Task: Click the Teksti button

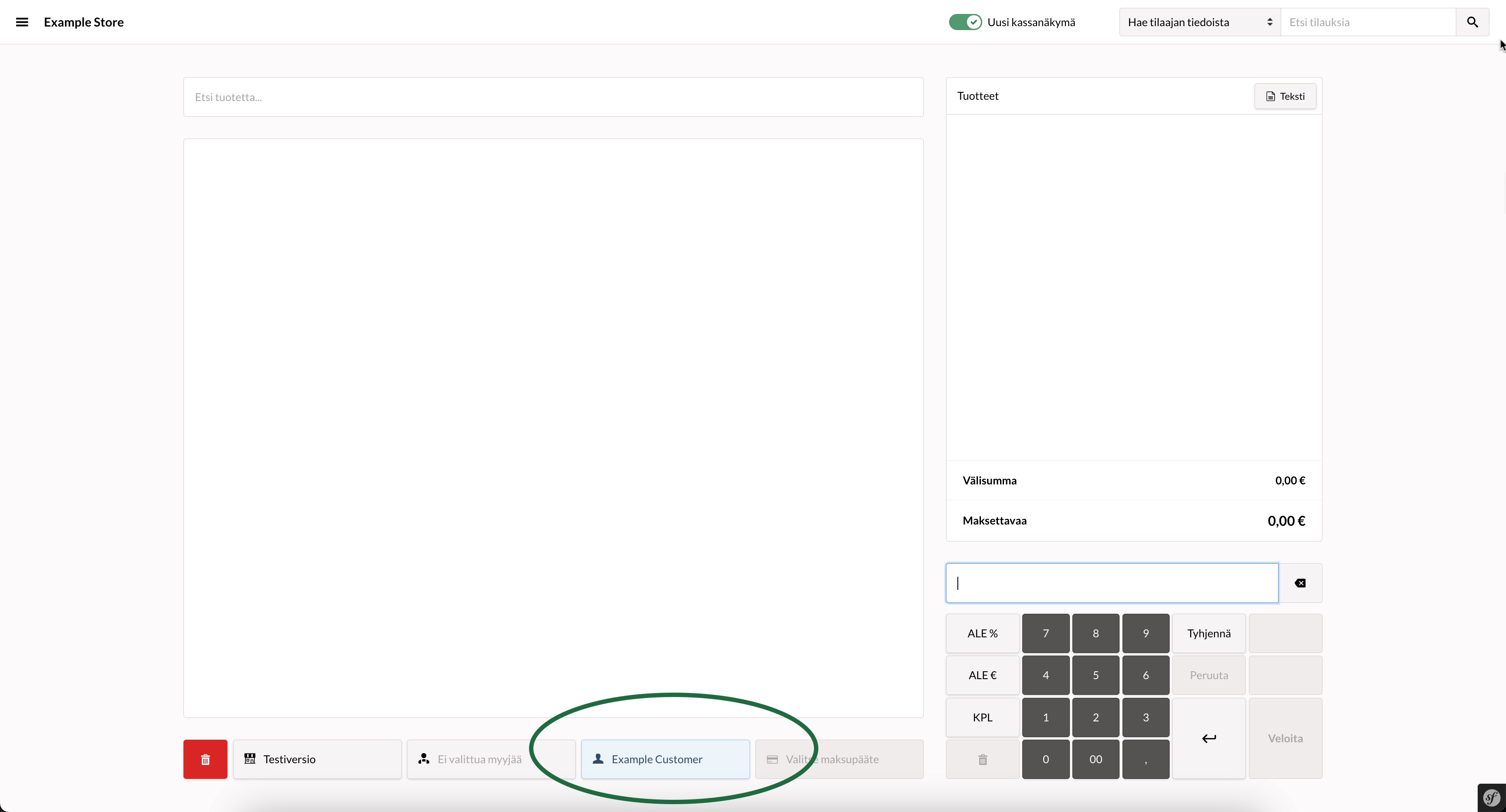Action: click(x=1285, y=96)
